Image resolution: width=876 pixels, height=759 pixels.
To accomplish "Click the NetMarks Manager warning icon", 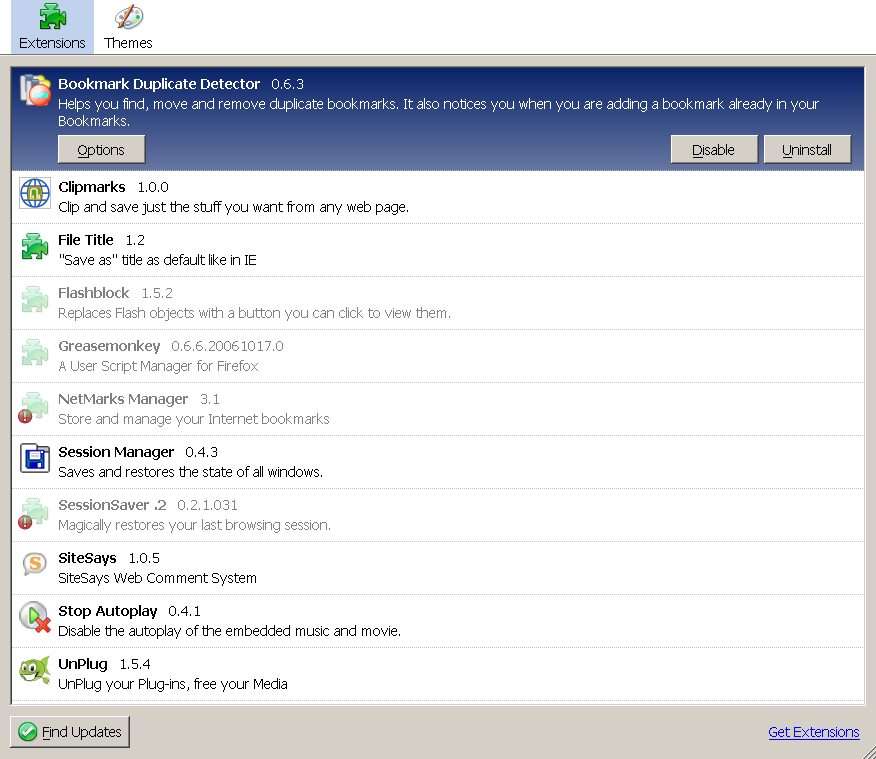I will tap(25, 416).
